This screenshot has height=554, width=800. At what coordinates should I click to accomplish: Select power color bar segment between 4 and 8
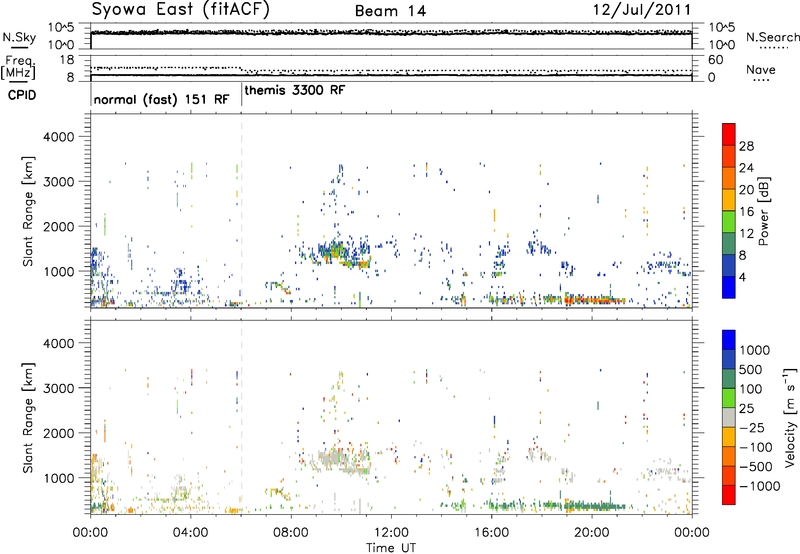coord(729,266)
